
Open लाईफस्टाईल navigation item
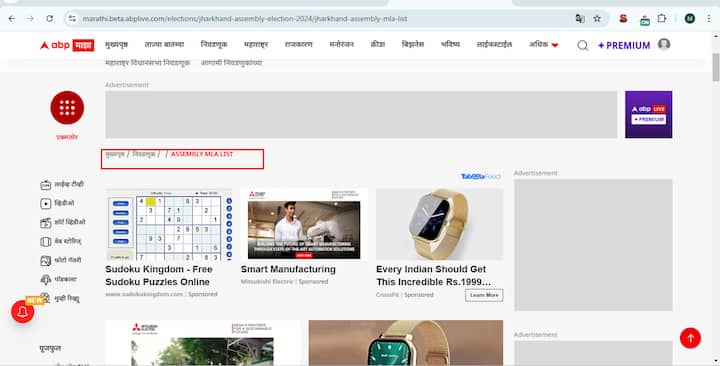(494, 45)
